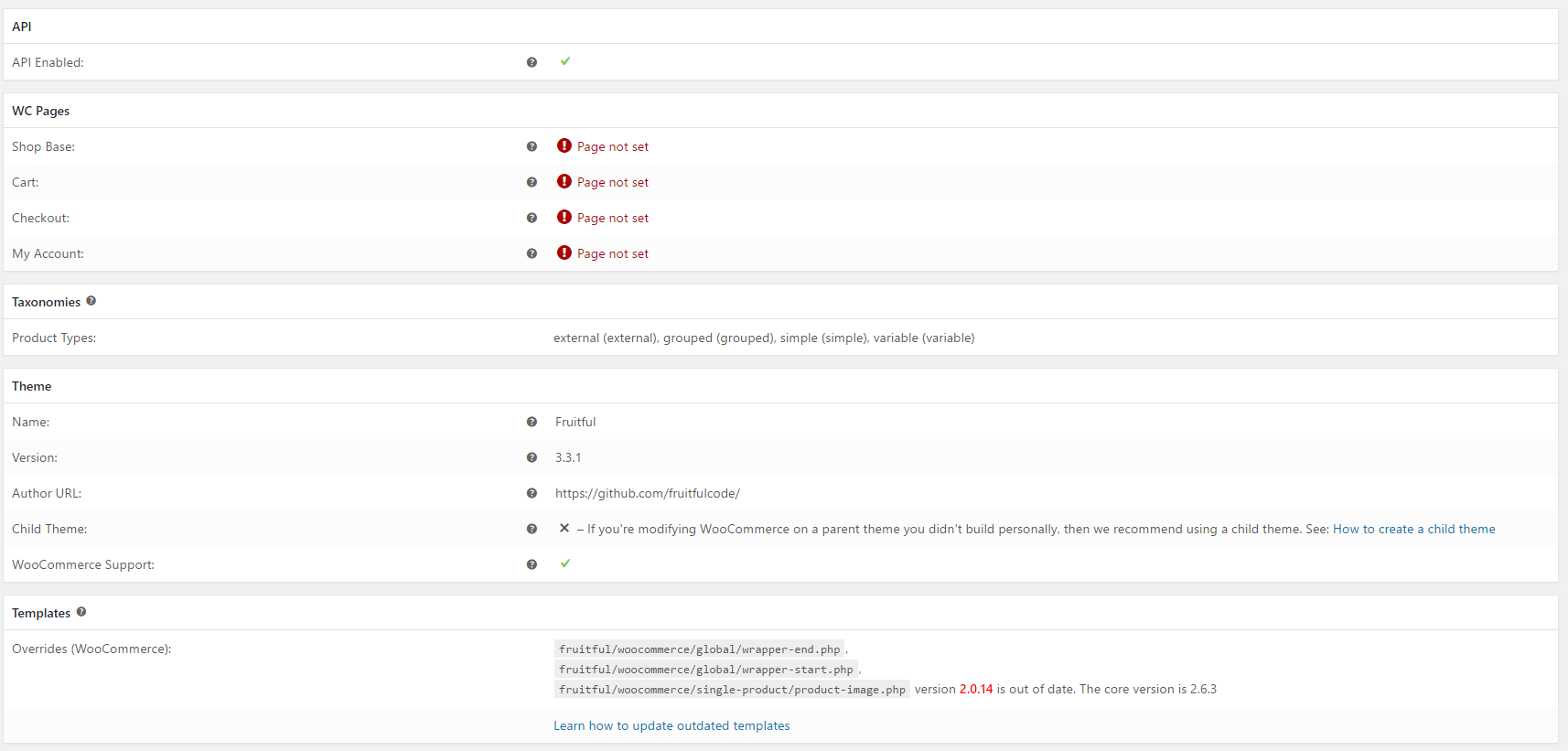Click the help icon next to Taxonomies heading

[91, 301]
